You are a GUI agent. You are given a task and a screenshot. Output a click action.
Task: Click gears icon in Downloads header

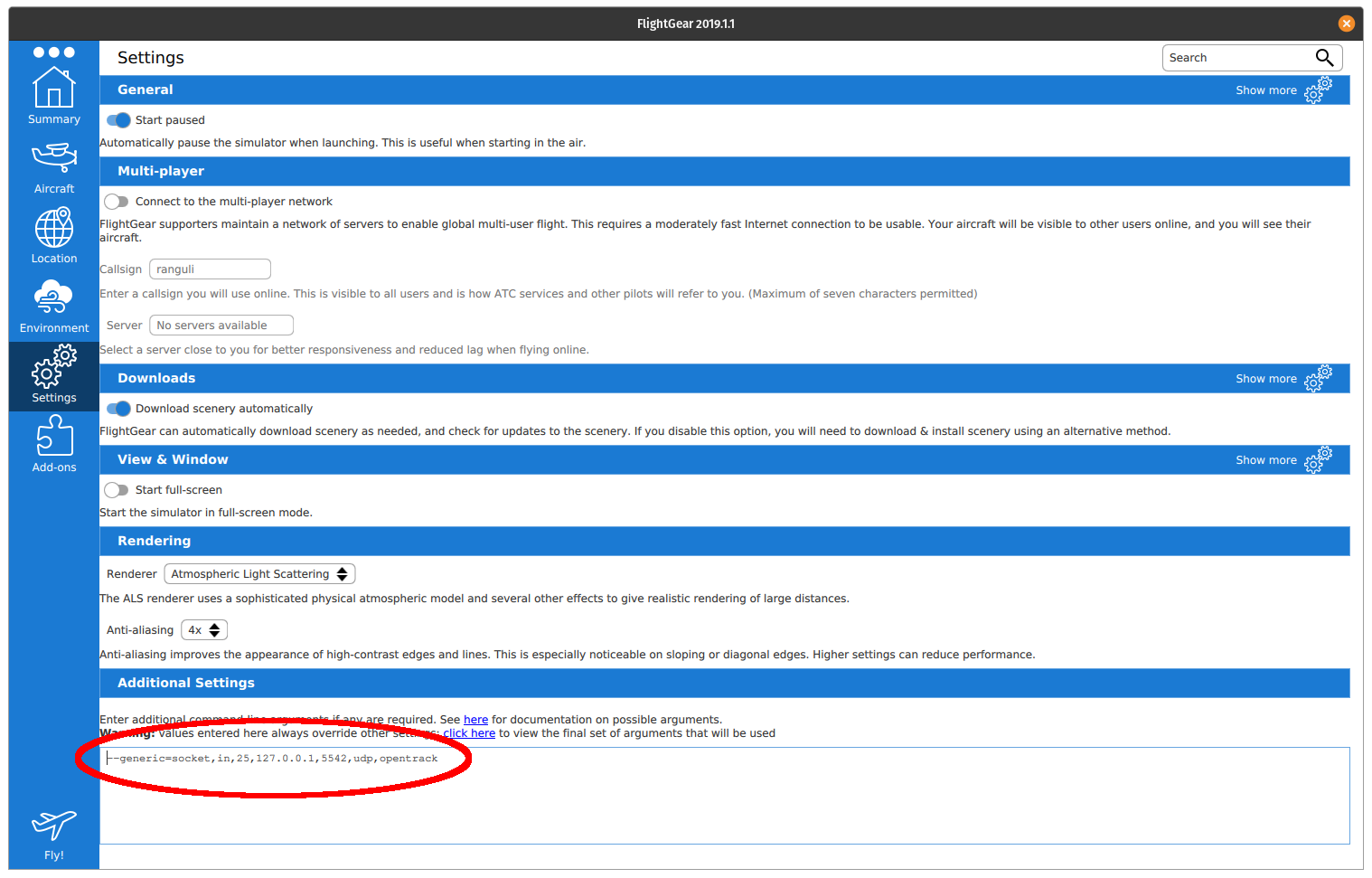click(1319, 378)
